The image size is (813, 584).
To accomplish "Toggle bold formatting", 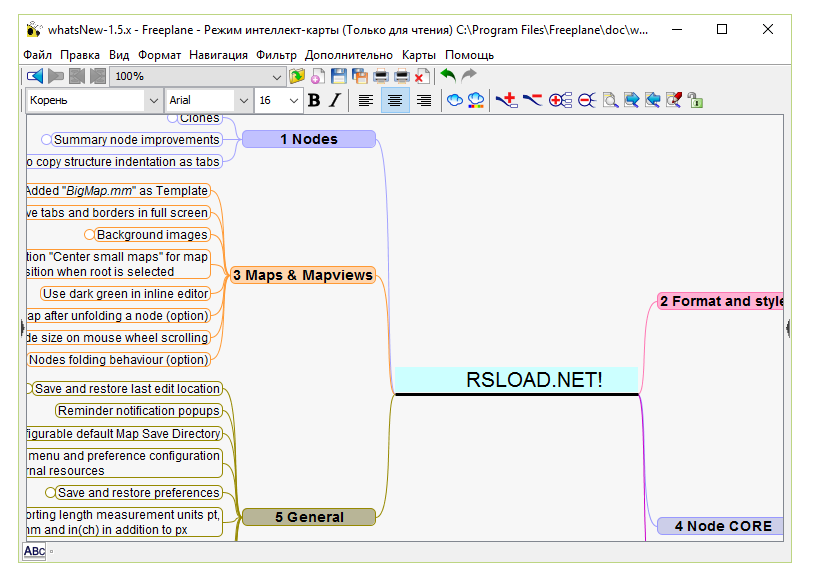I will (314, 100).
